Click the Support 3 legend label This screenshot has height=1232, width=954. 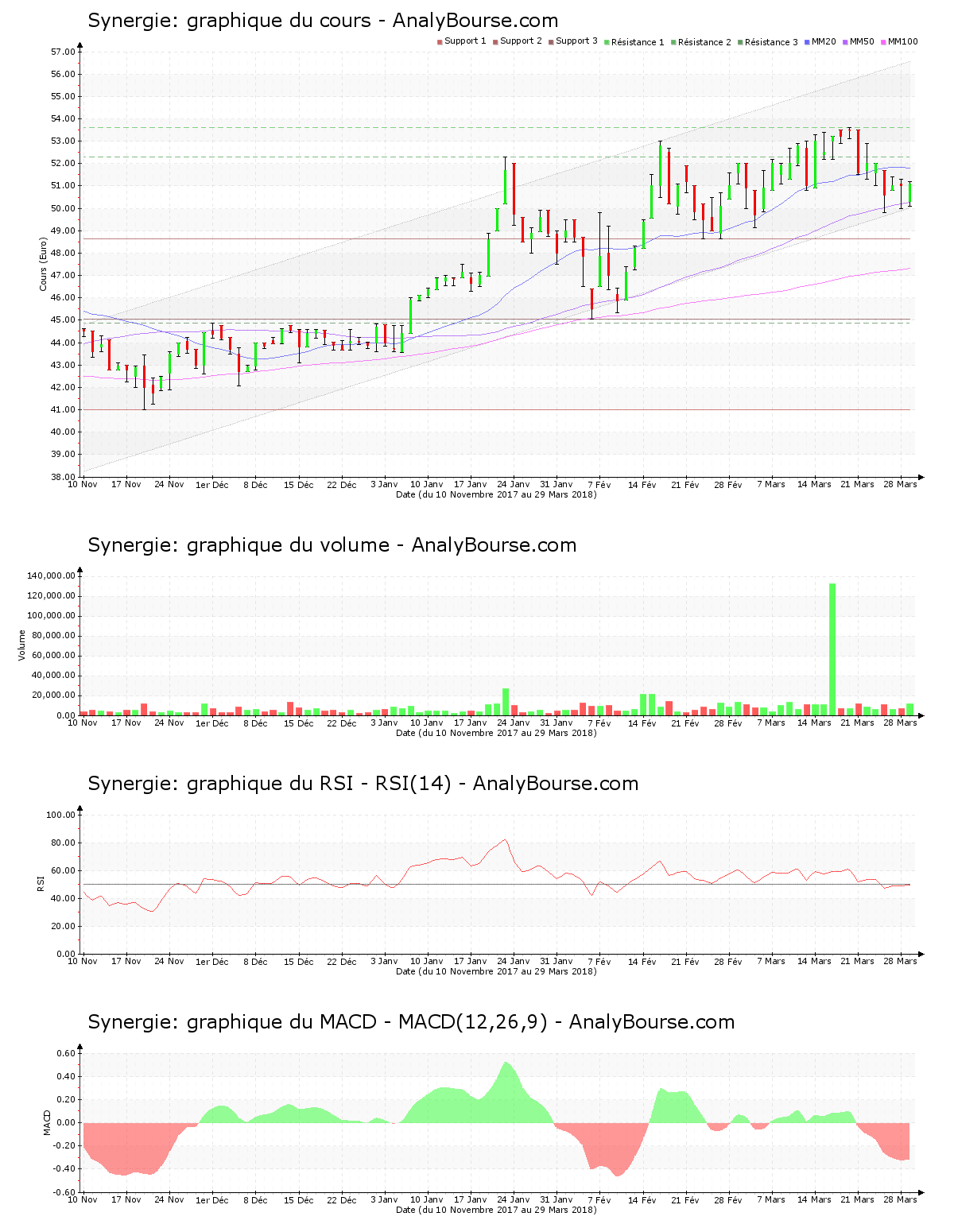point(576,41)
